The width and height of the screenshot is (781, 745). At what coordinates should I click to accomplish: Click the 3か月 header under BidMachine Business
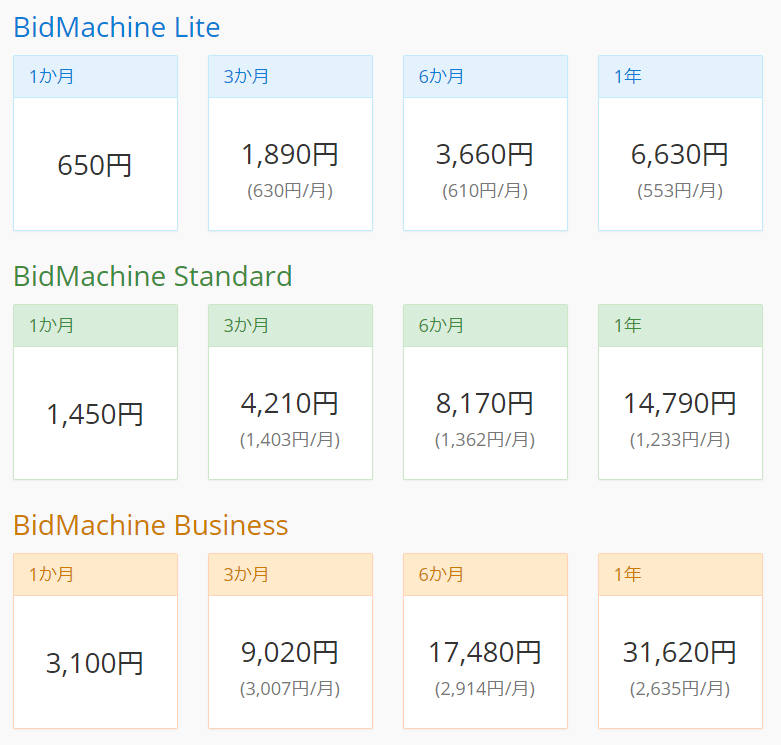coord(246,574)
